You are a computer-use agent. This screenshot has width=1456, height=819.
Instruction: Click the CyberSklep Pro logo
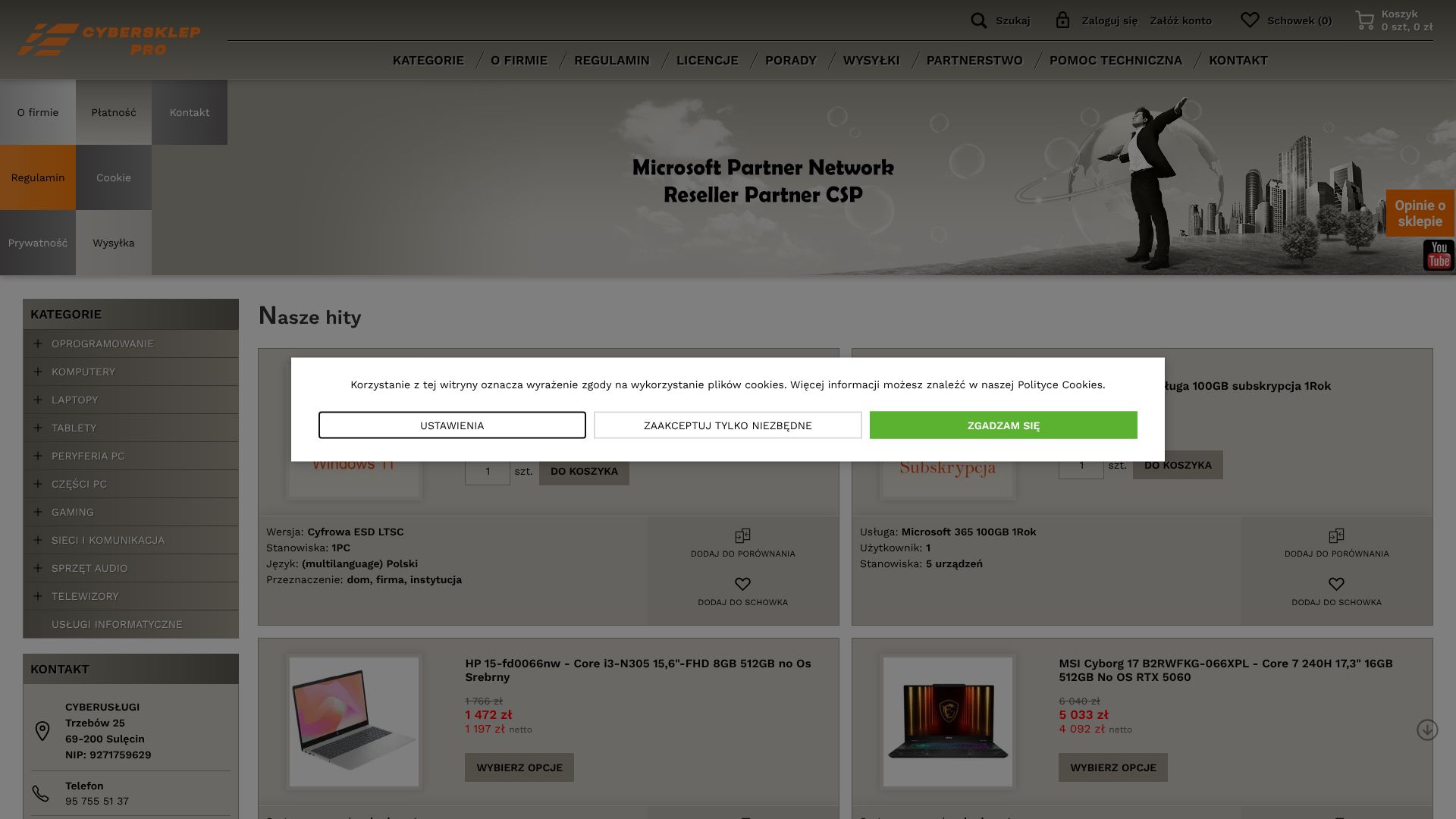coord(108,39)
